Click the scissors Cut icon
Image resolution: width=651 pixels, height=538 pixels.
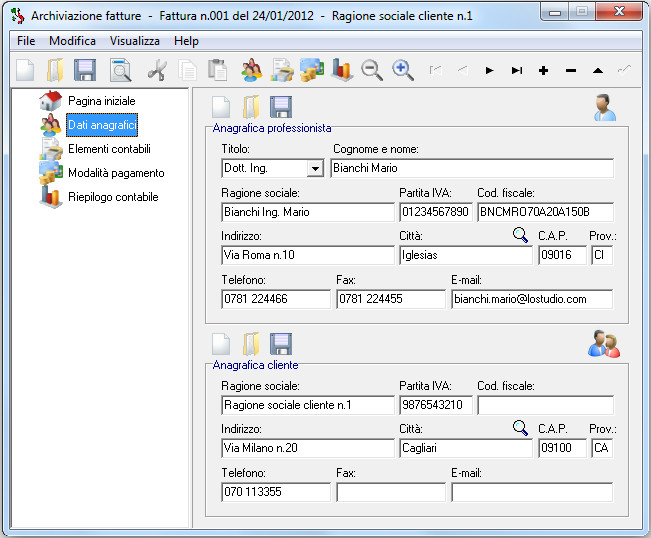coord(157,70)
